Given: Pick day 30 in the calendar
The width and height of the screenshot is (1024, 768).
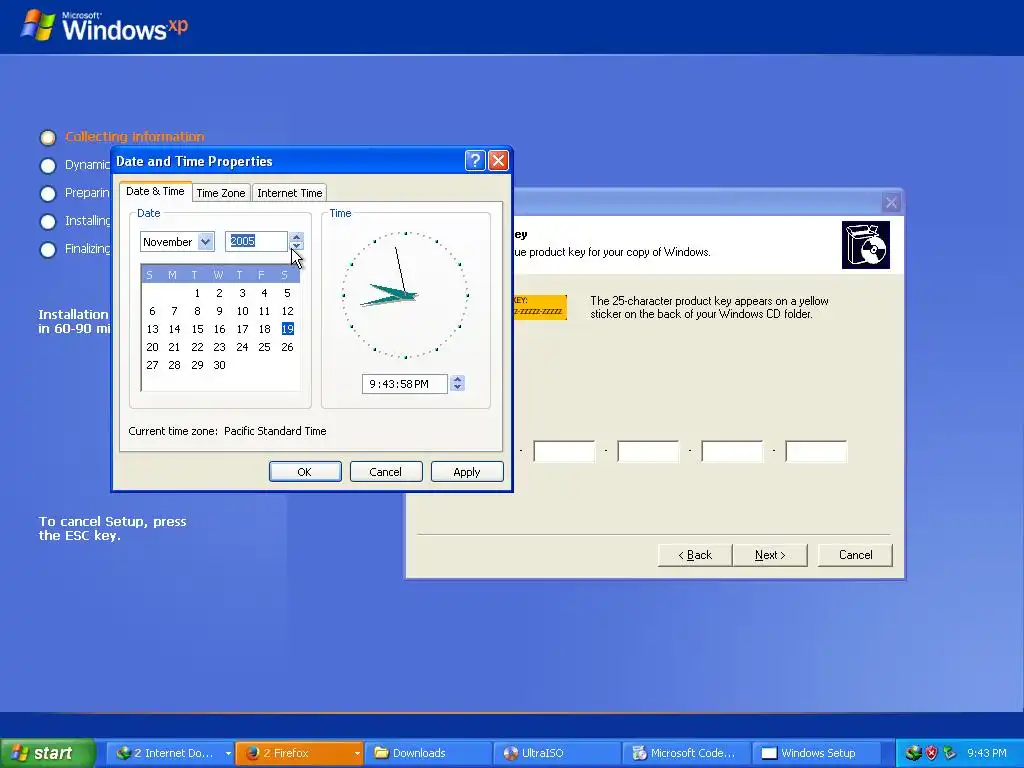Looking at the screenshot, I should (219, 365).
